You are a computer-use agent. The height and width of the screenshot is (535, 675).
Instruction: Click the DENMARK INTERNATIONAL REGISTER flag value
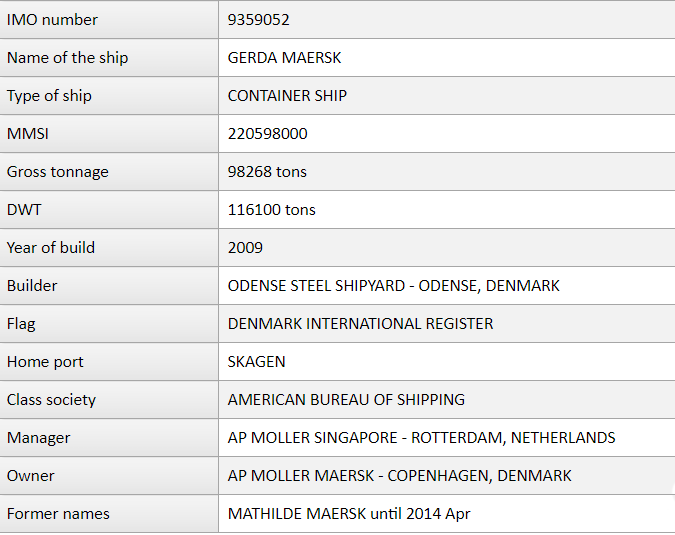pyautogui.click(x=360, y=324)
